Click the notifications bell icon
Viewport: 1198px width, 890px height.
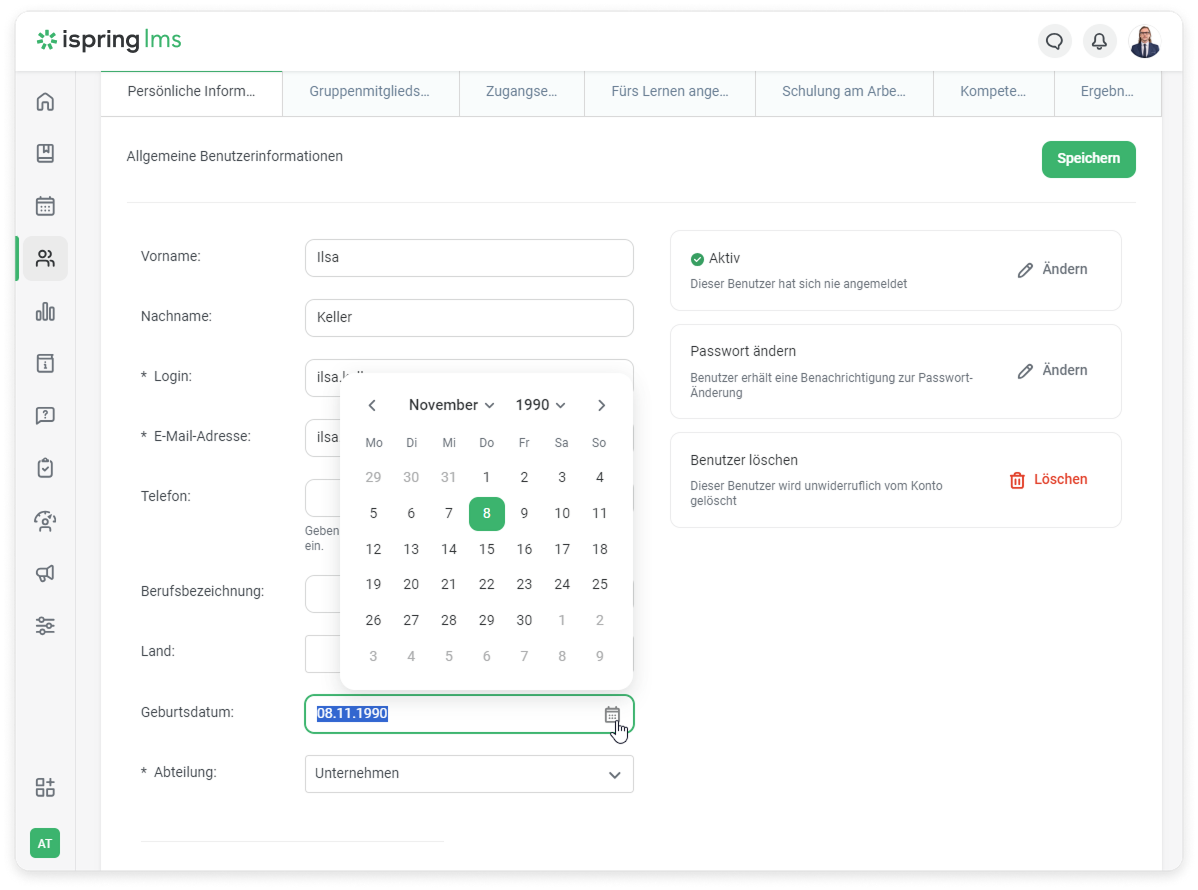[1099, 41]
